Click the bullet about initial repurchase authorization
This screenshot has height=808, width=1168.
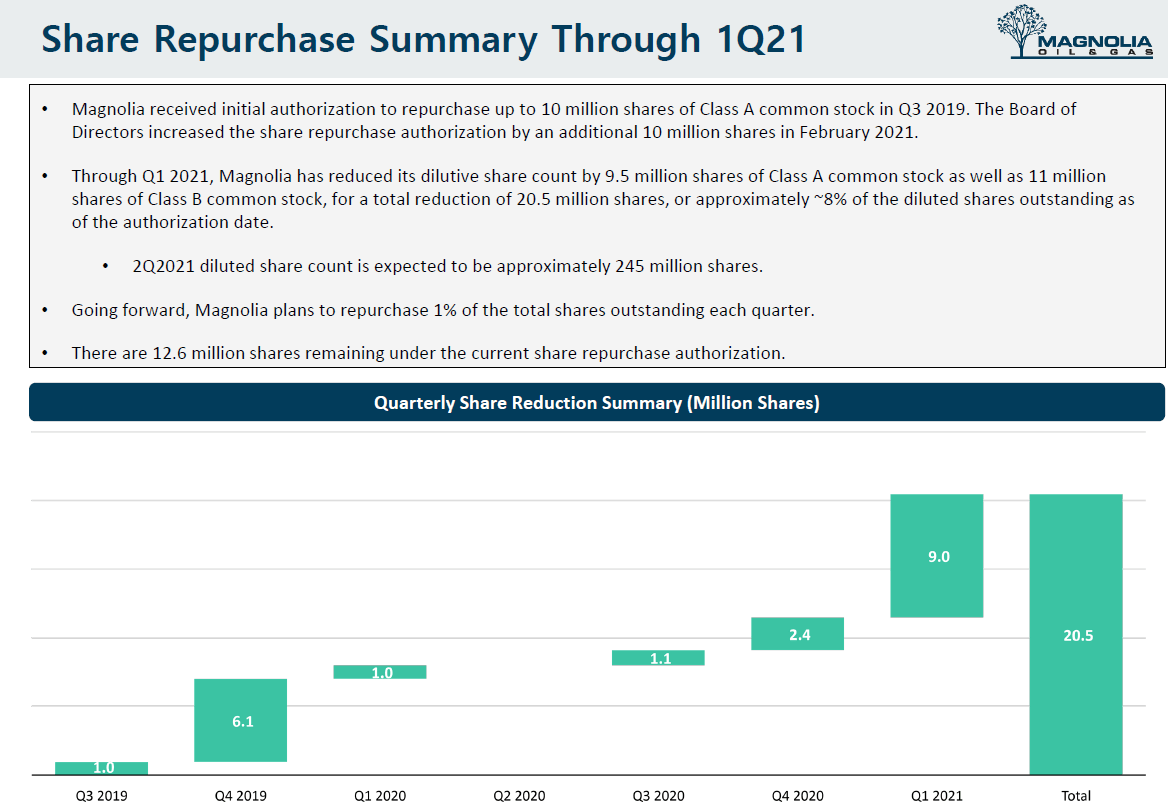click(573, 120)
